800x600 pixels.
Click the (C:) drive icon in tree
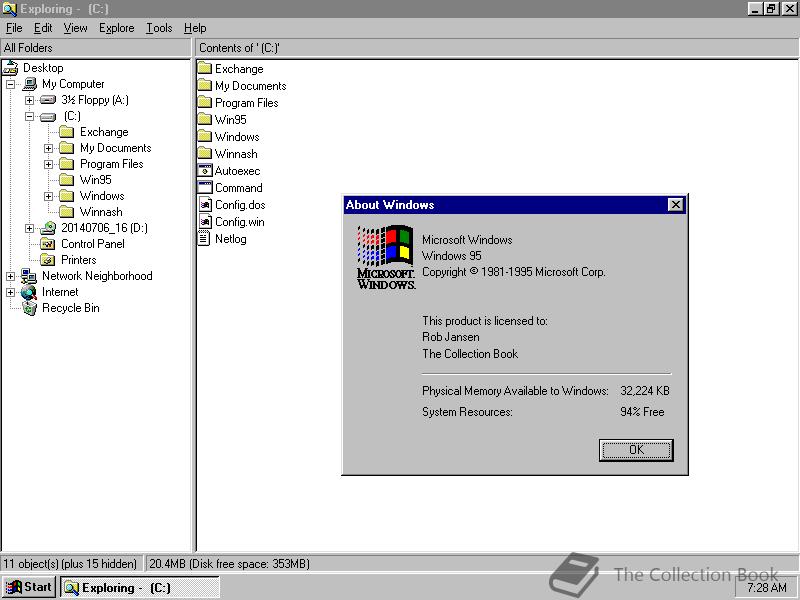(48, 116)
